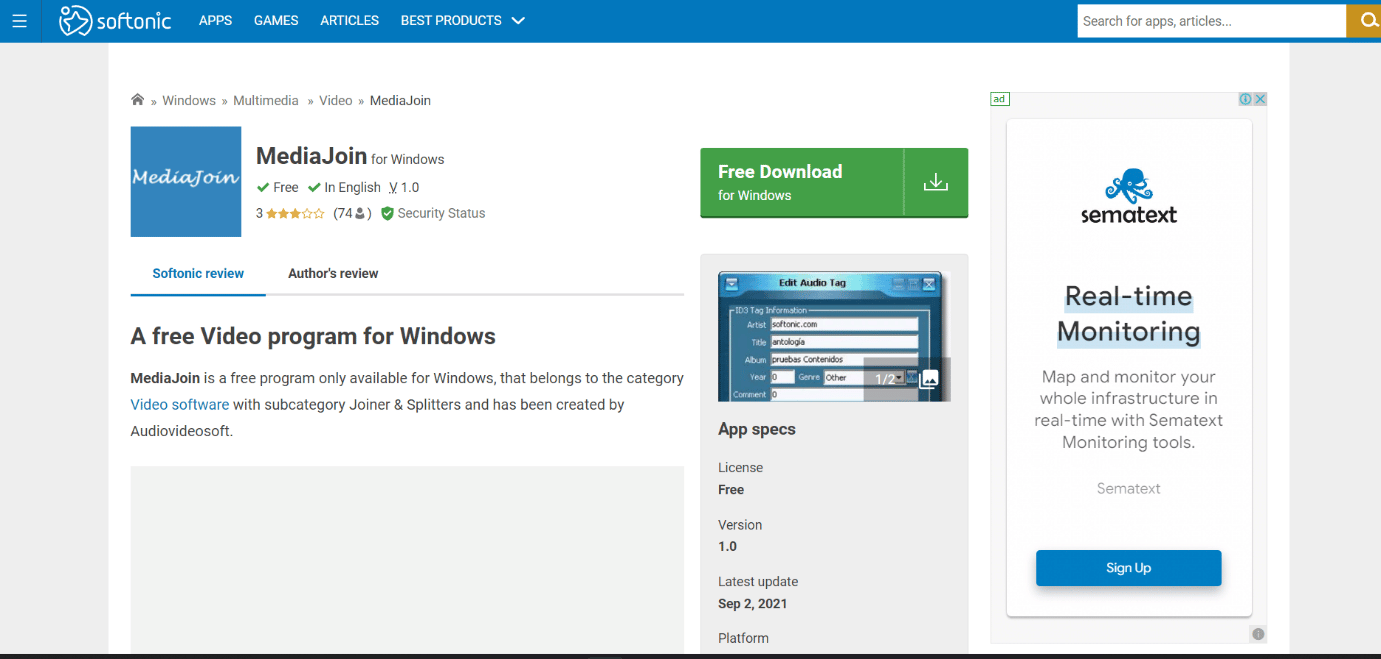Click the 'ad' label badge

click(x=1000, y=99)
